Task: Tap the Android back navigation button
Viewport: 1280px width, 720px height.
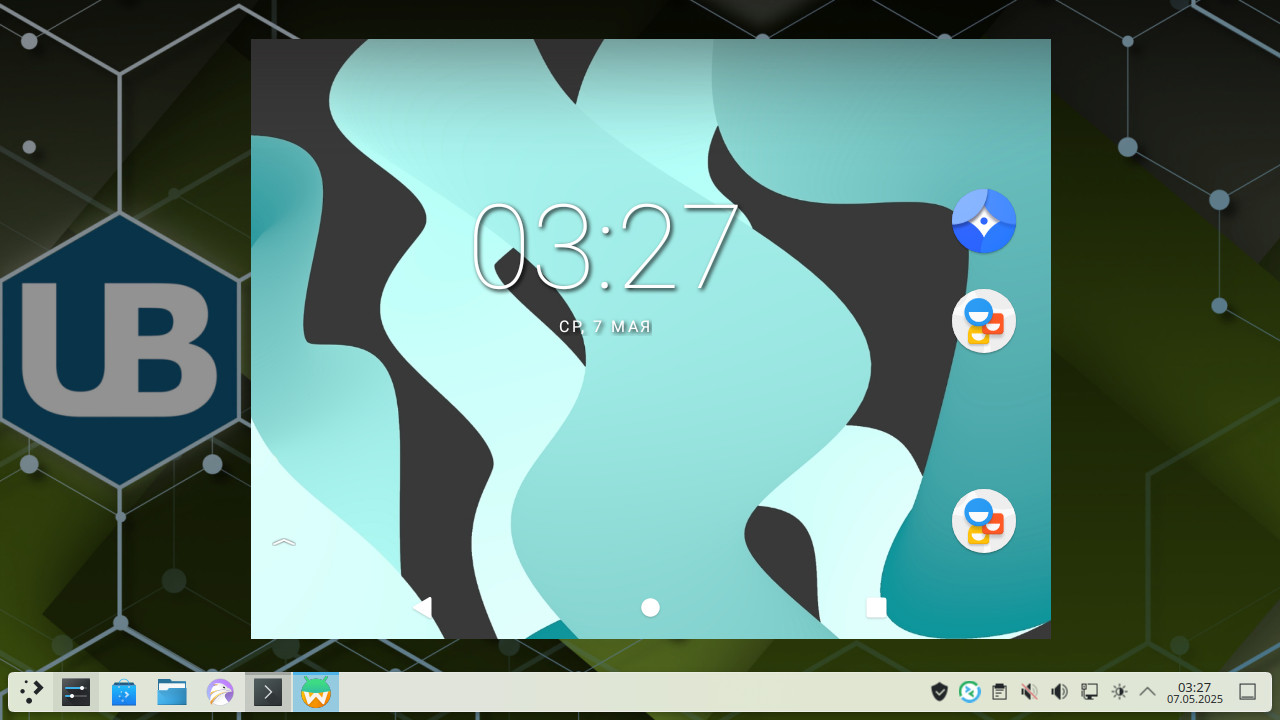Action: click(x=423, y=607)
